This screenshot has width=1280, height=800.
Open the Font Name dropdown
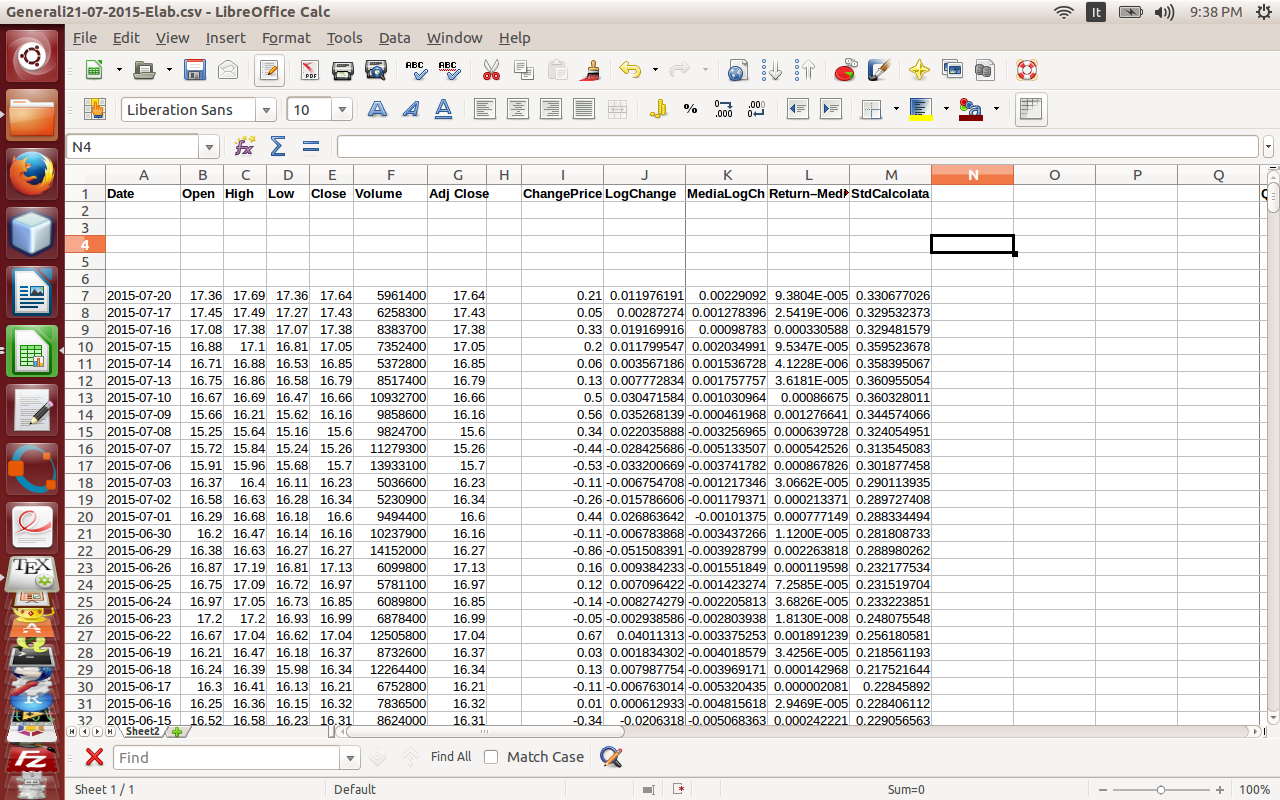[x=266, y=110]
